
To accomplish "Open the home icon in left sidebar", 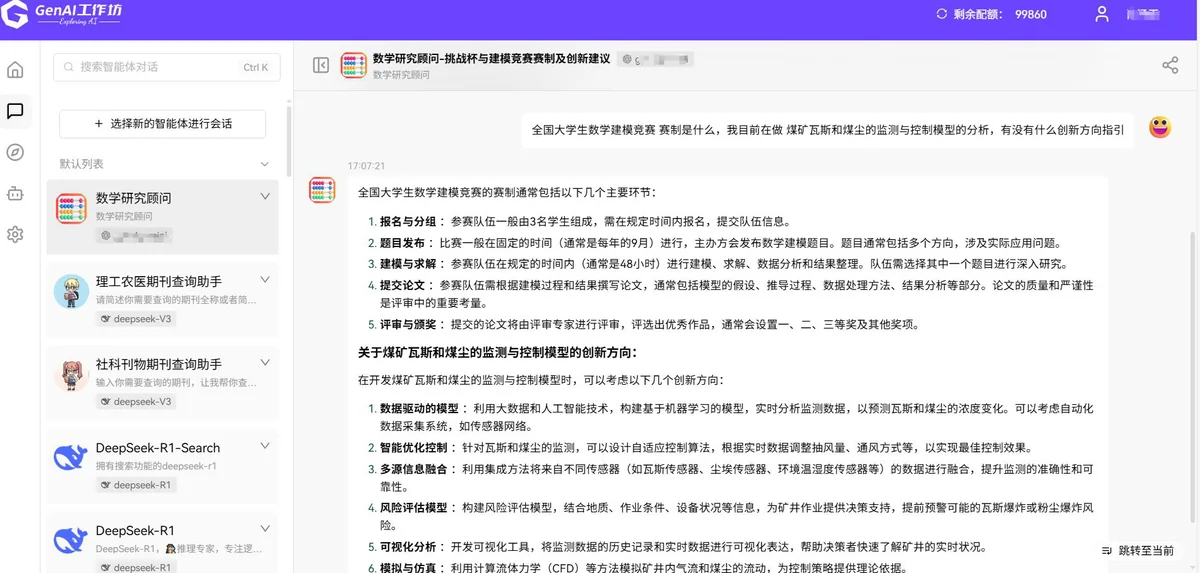I will click(x=15, y=70).
